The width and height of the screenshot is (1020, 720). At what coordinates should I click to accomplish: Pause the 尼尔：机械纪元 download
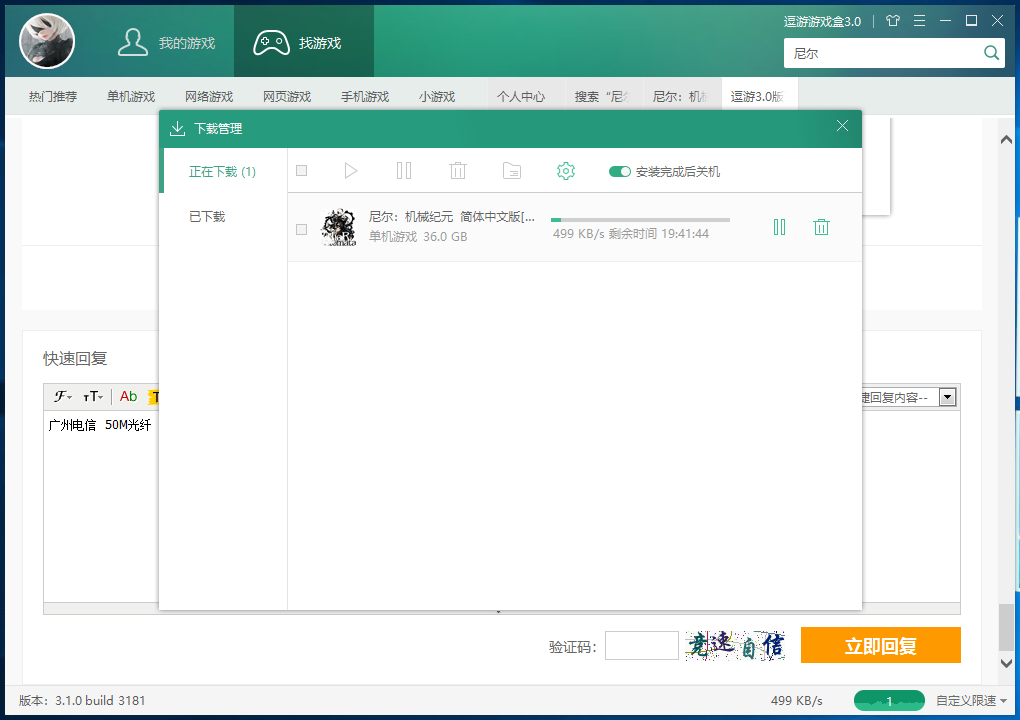click(779, 227)
